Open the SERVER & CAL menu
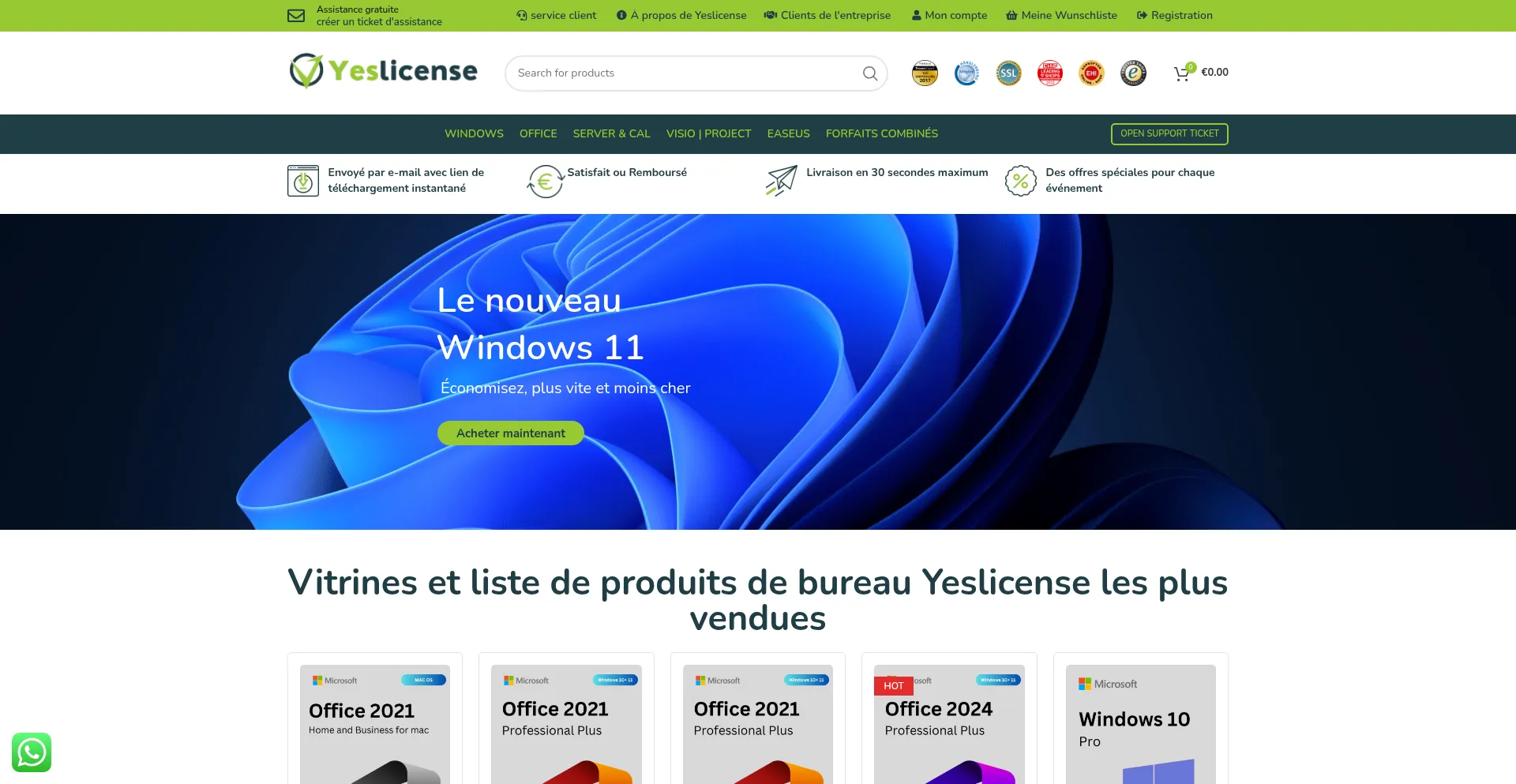This screenshot has width=1516, height=784. [612, 133]
